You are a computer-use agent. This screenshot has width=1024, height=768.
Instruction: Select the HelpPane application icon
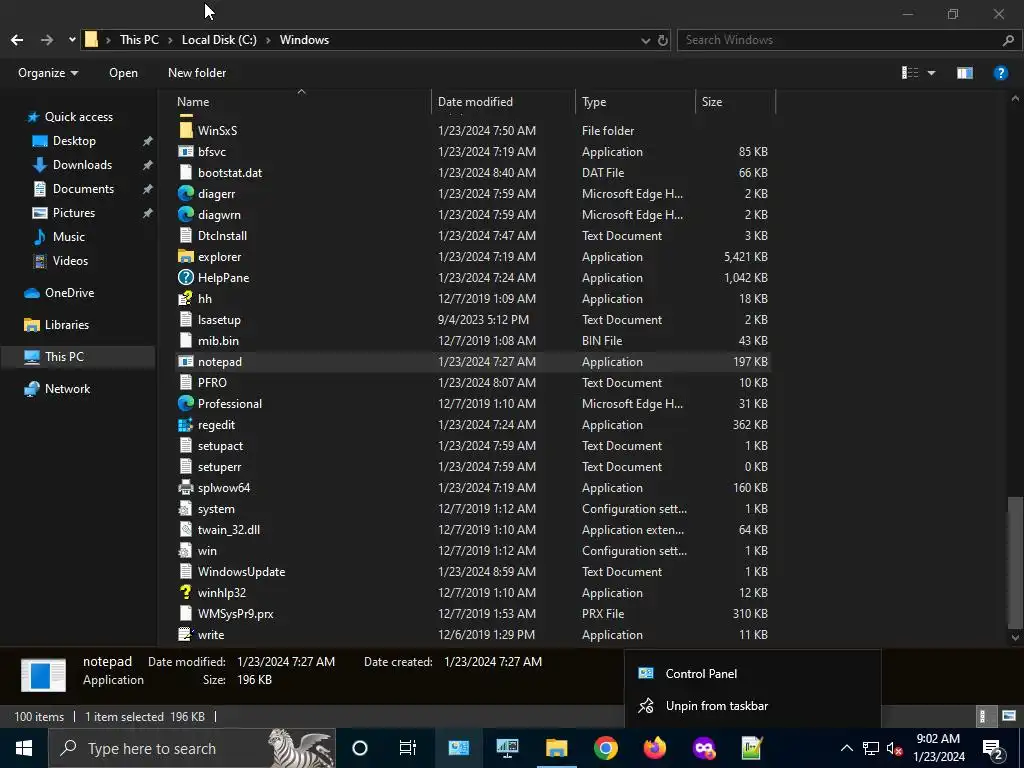185,278
